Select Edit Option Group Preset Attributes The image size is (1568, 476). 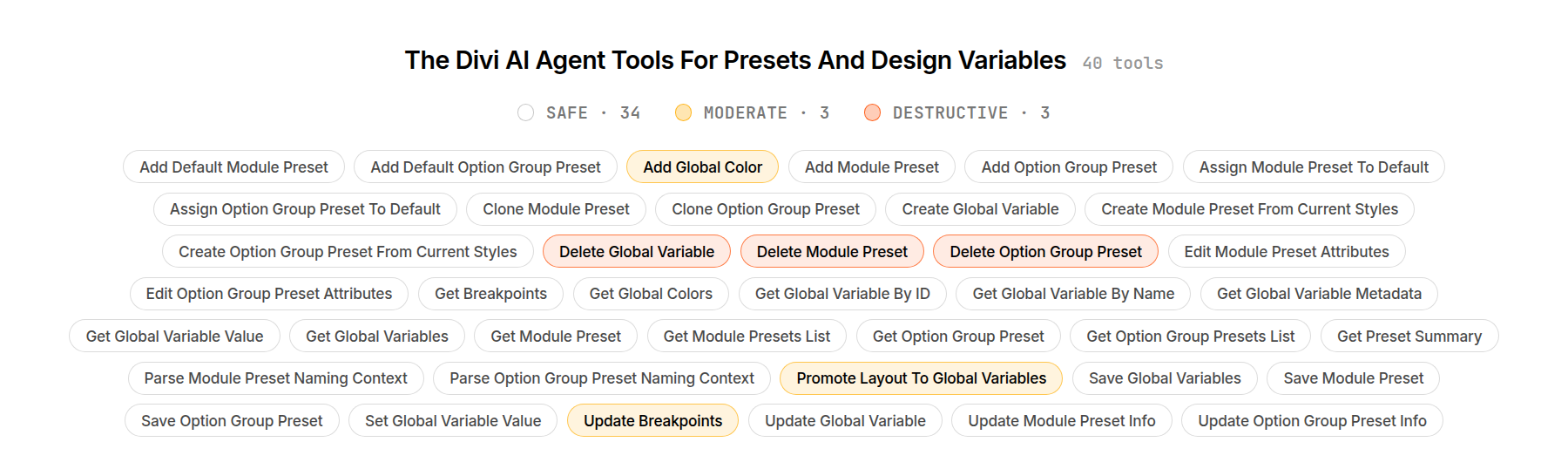[269, 294]
